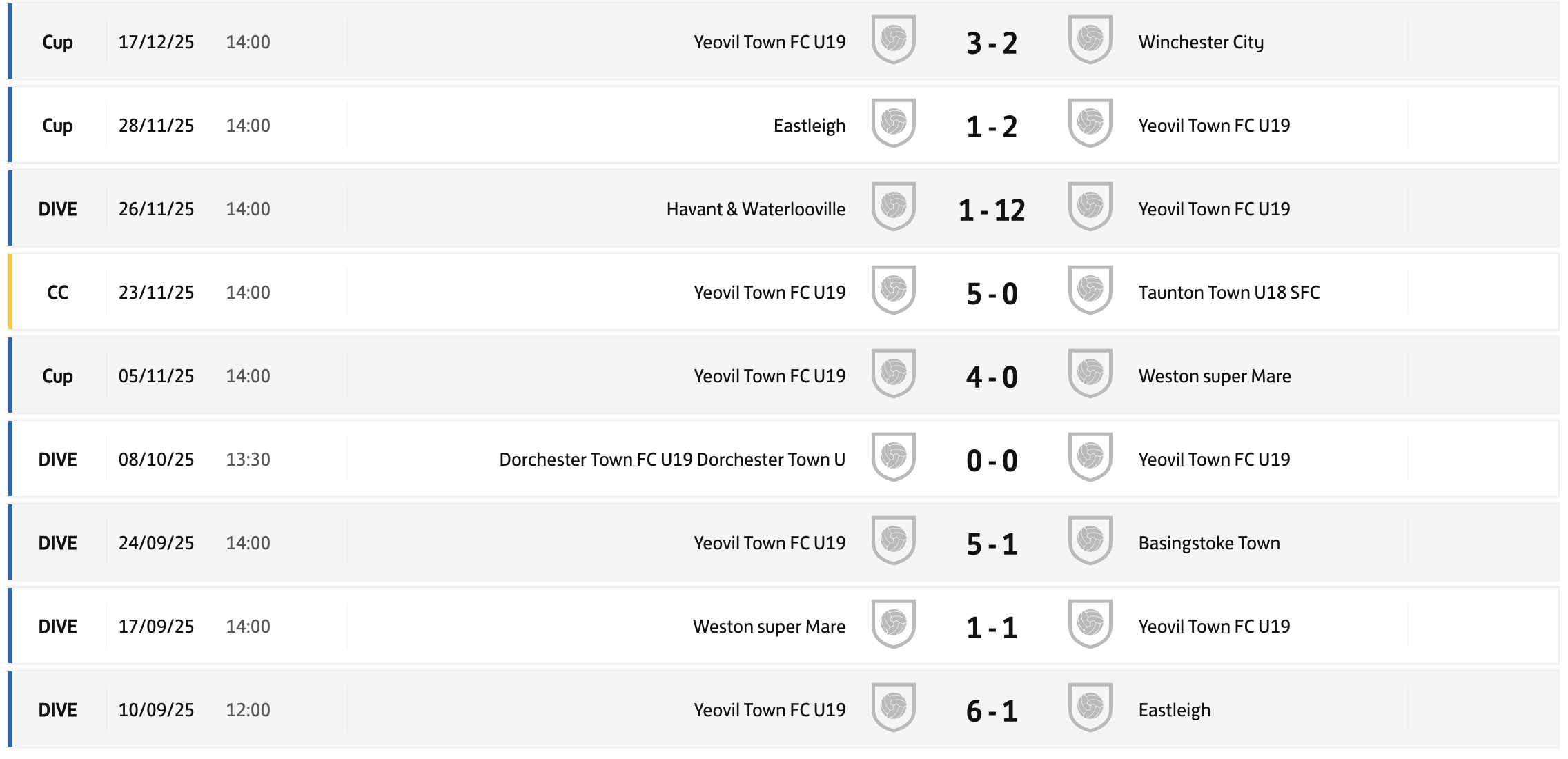
Task: Click Eastleigh's away badge in 10/09/25 match
Action: (x=1090, y=708)
